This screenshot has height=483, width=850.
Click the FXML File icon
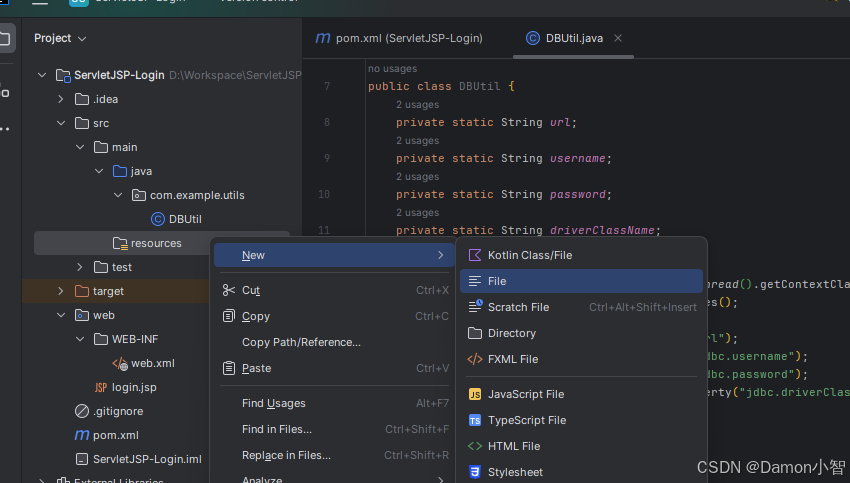(474, 359)
